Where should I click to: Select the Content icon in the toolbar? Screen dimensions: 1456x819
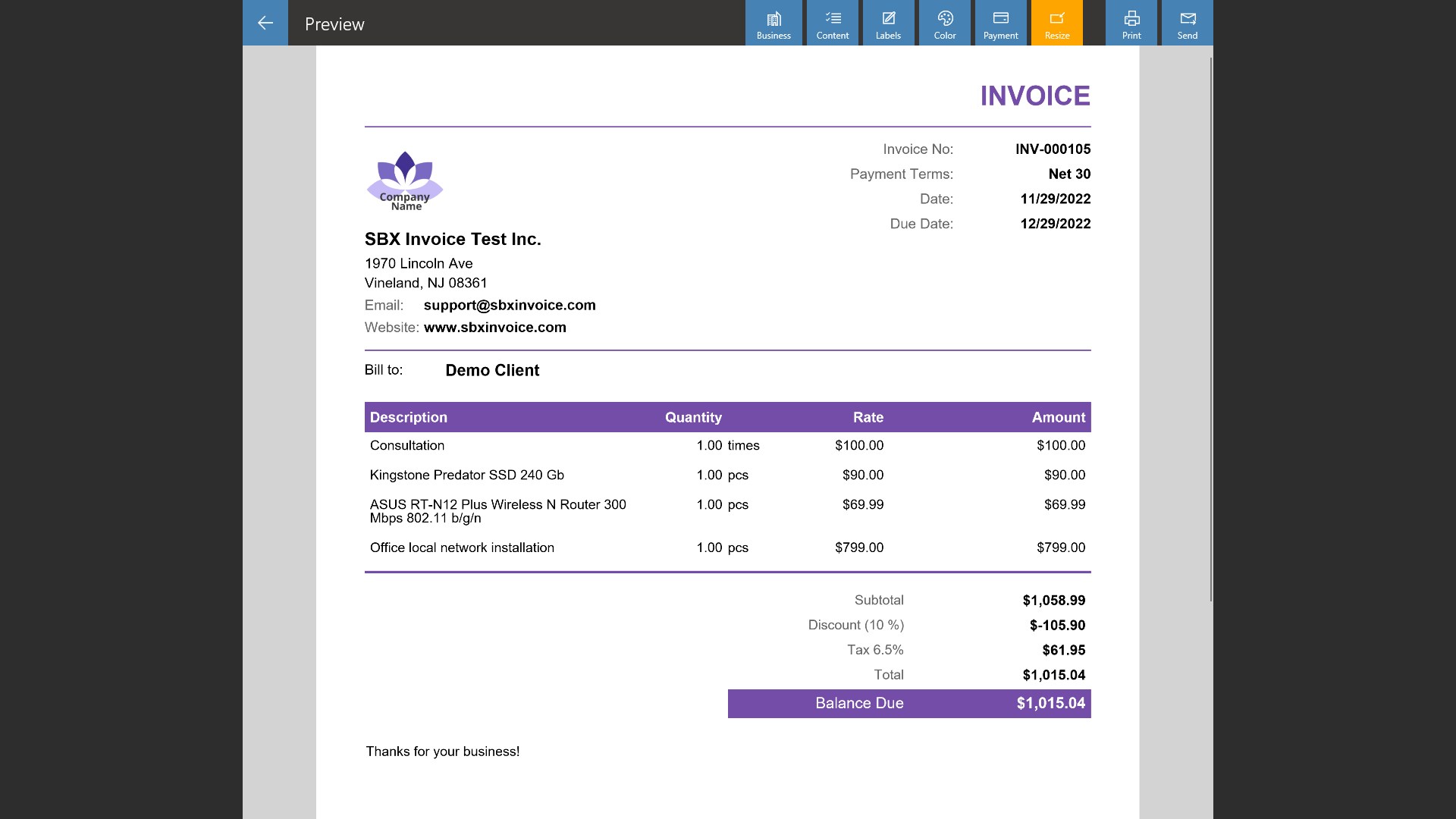pyautogui.click(x=832, y=23)
